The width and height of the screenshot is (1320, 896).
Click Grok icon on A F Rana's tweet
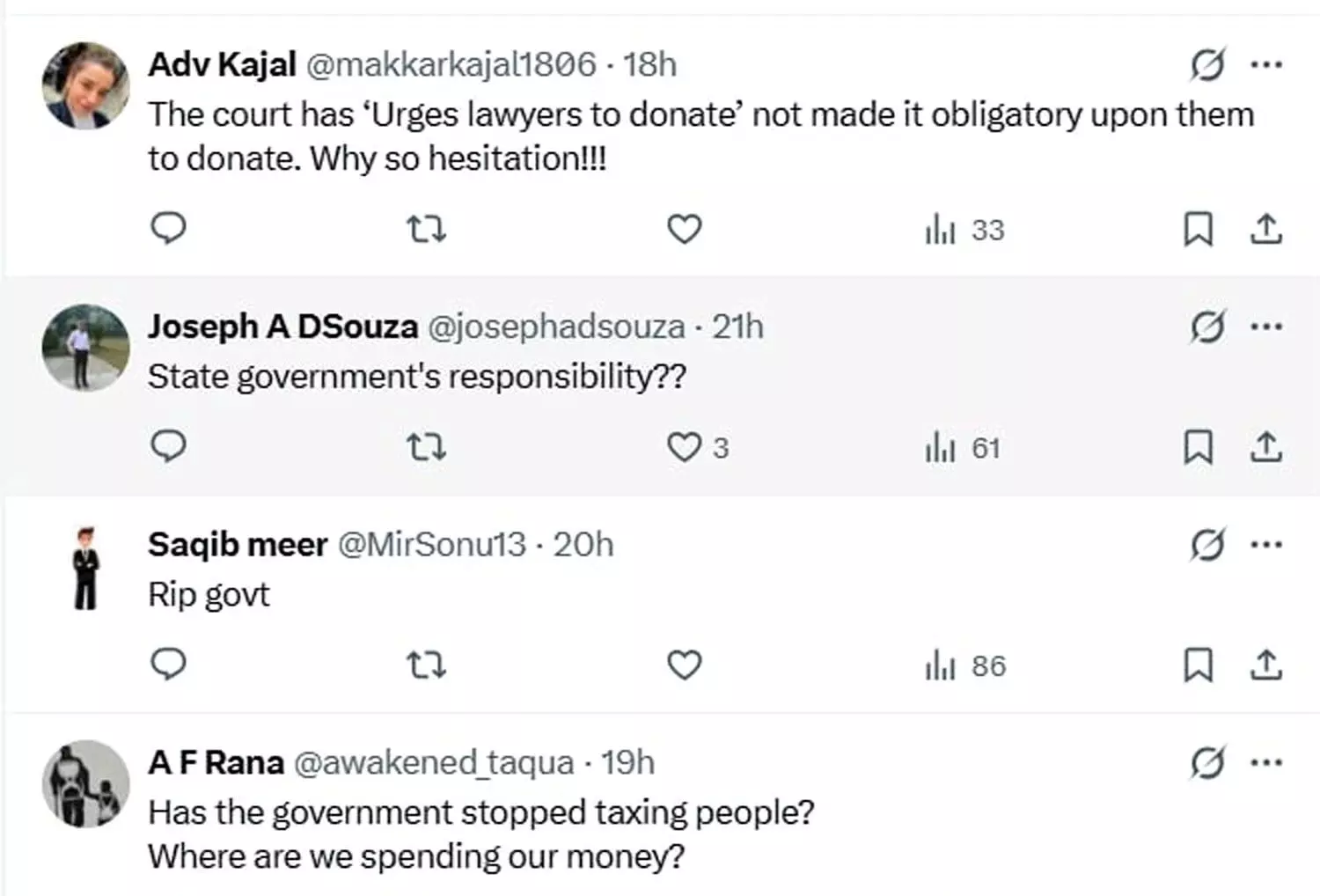pos(1206,762)
